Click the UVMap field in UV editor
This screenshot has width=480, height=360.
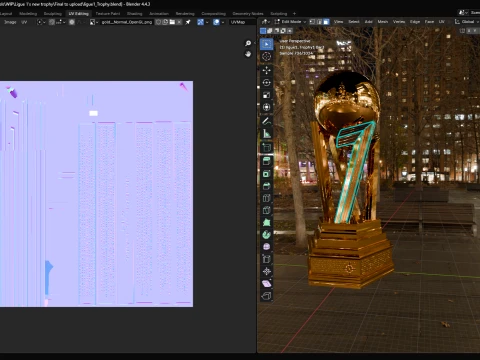[x=242, y=22]
